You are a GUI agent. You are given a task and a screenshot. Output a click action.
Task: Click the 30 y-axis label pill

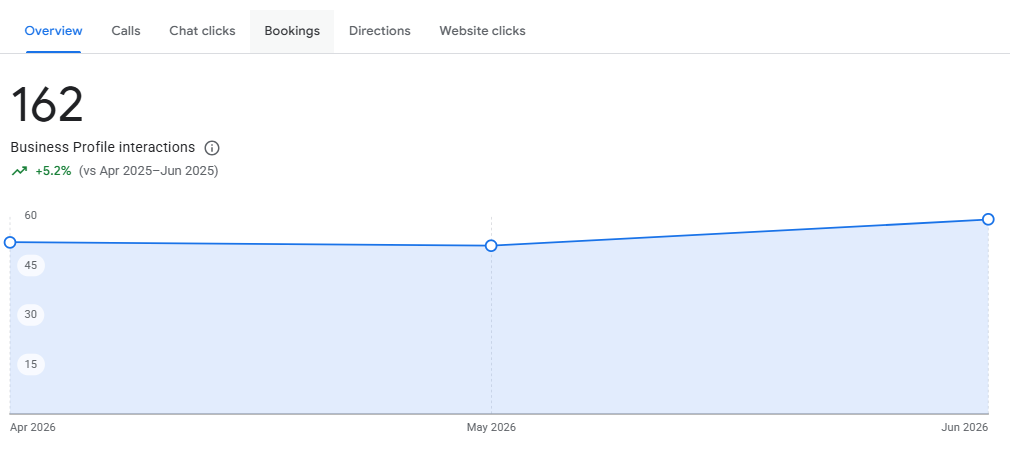point(31,314)
